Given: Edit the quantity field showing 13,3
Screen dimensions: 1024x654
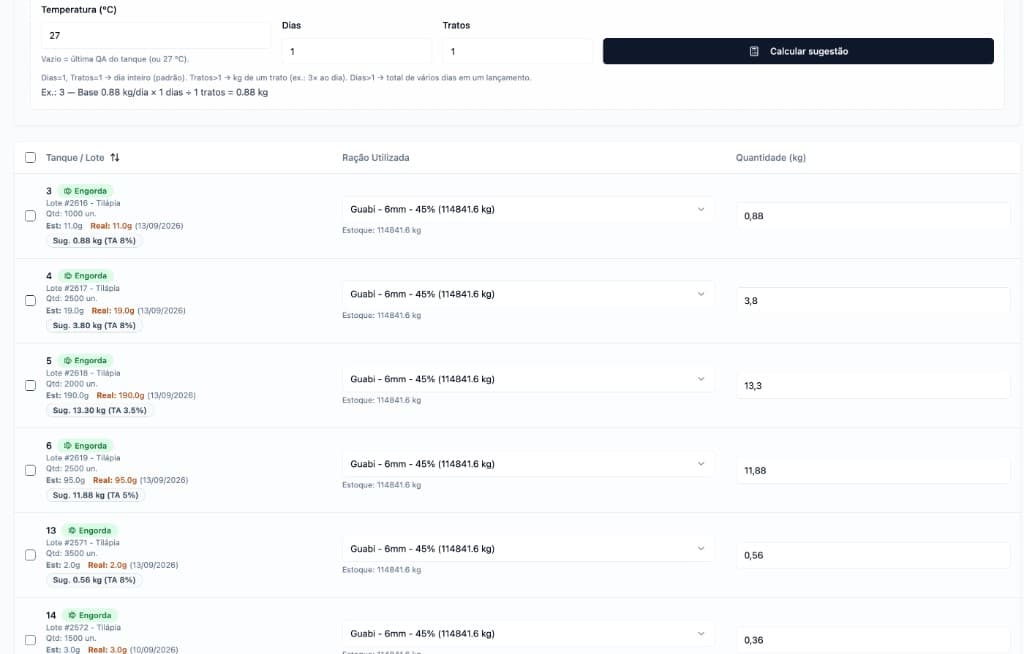Looking at the screenshot, I should 873,385.
